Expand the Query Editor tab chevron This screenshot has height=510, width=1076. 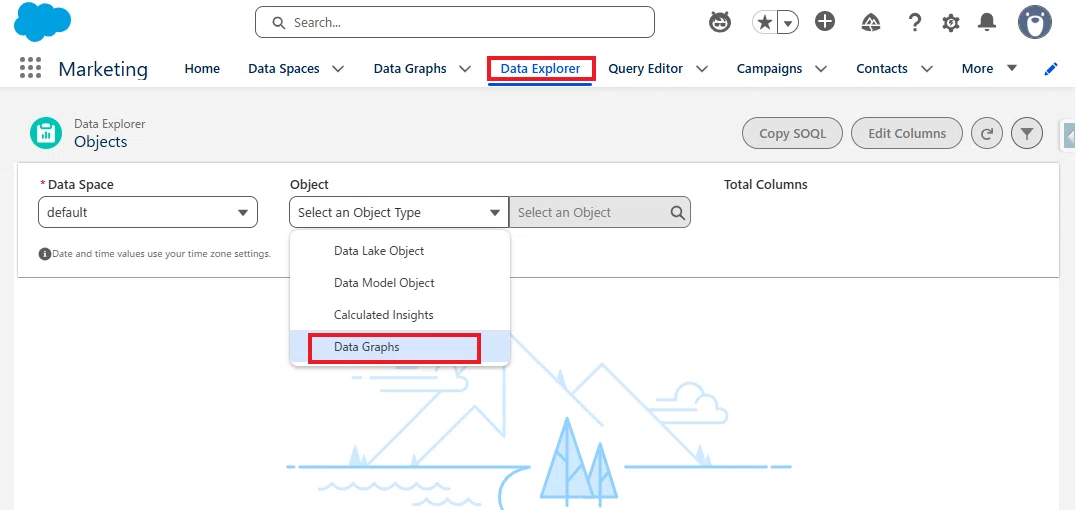701,69
